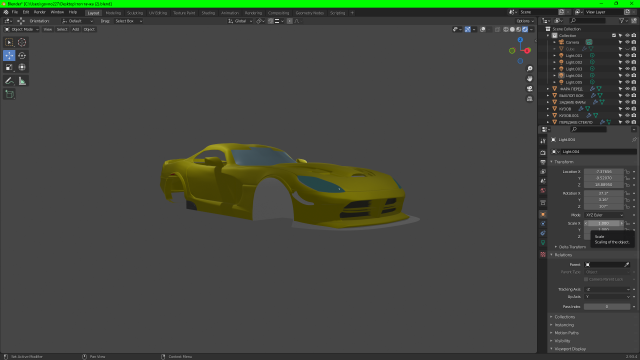The width and height of the screenshot is (640, 360).
Task: Click the Options button in the viewport header
Action: [525, 21]
